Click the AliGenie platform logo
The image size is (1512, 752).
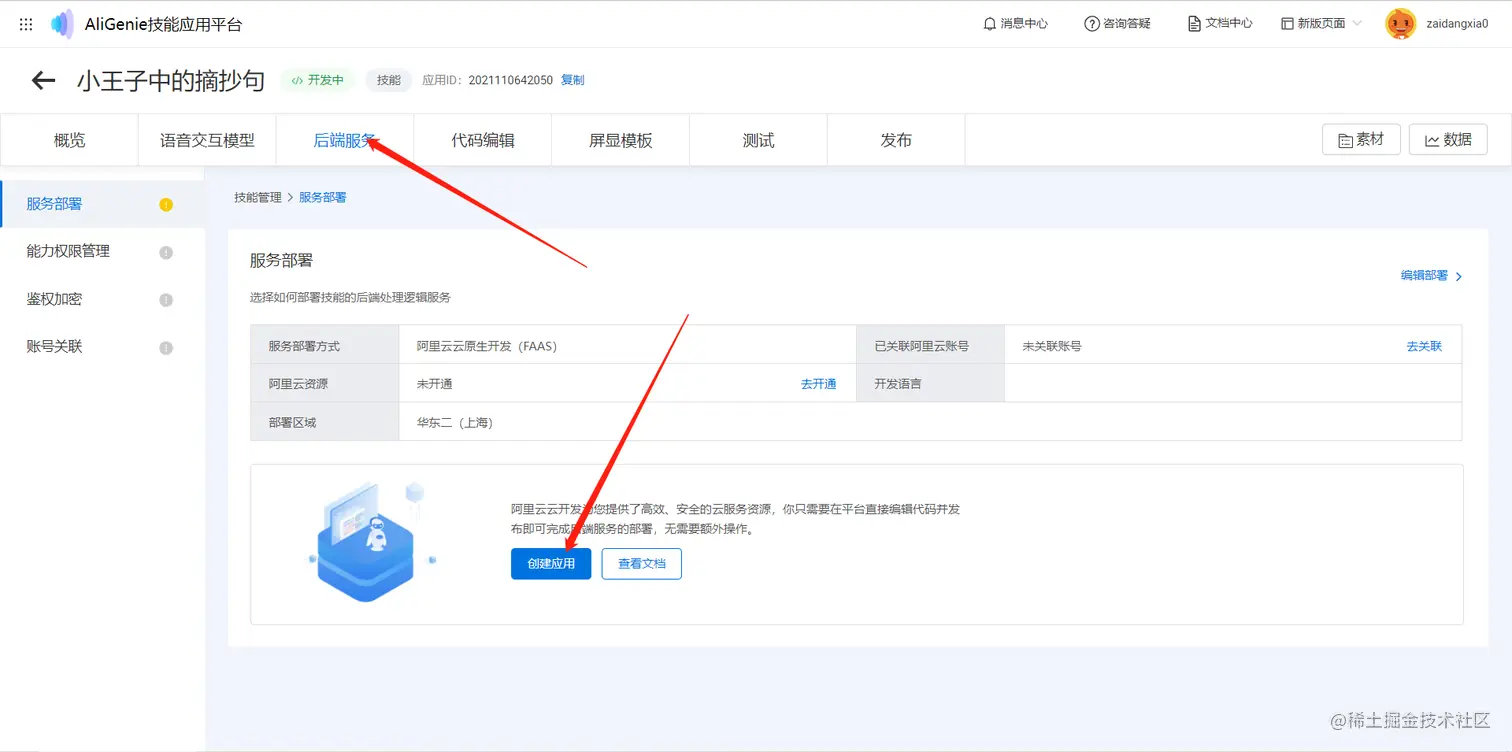coord(63,24)
